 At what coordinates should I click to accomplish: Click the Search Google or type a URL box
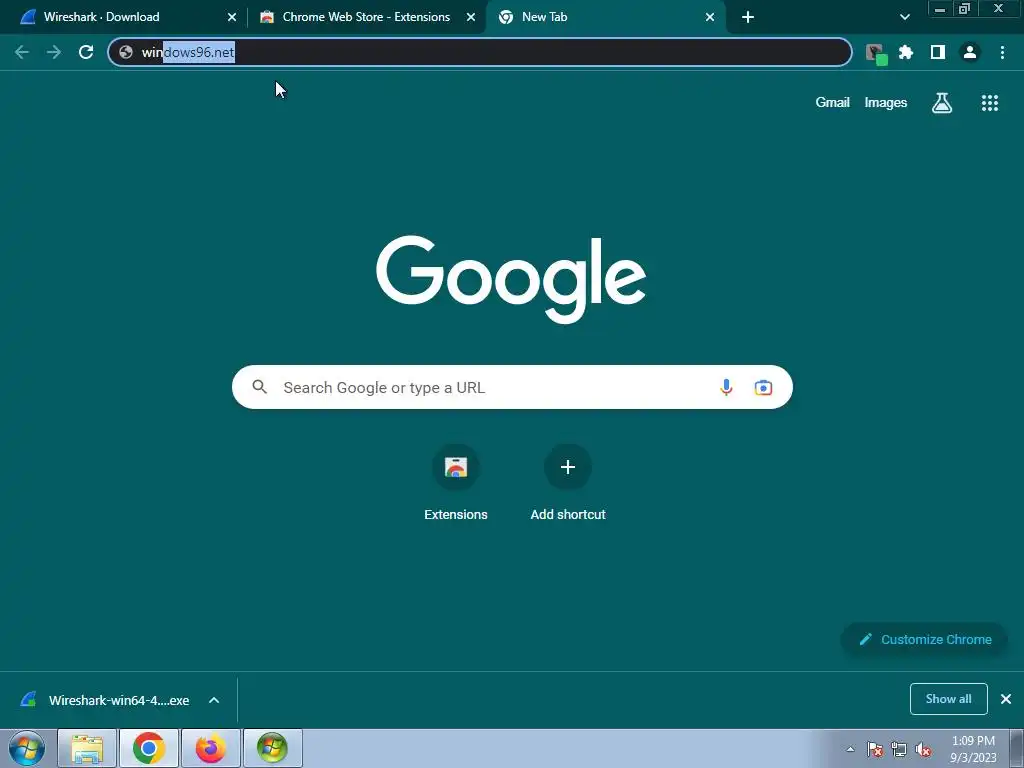[x=512, y=387]
